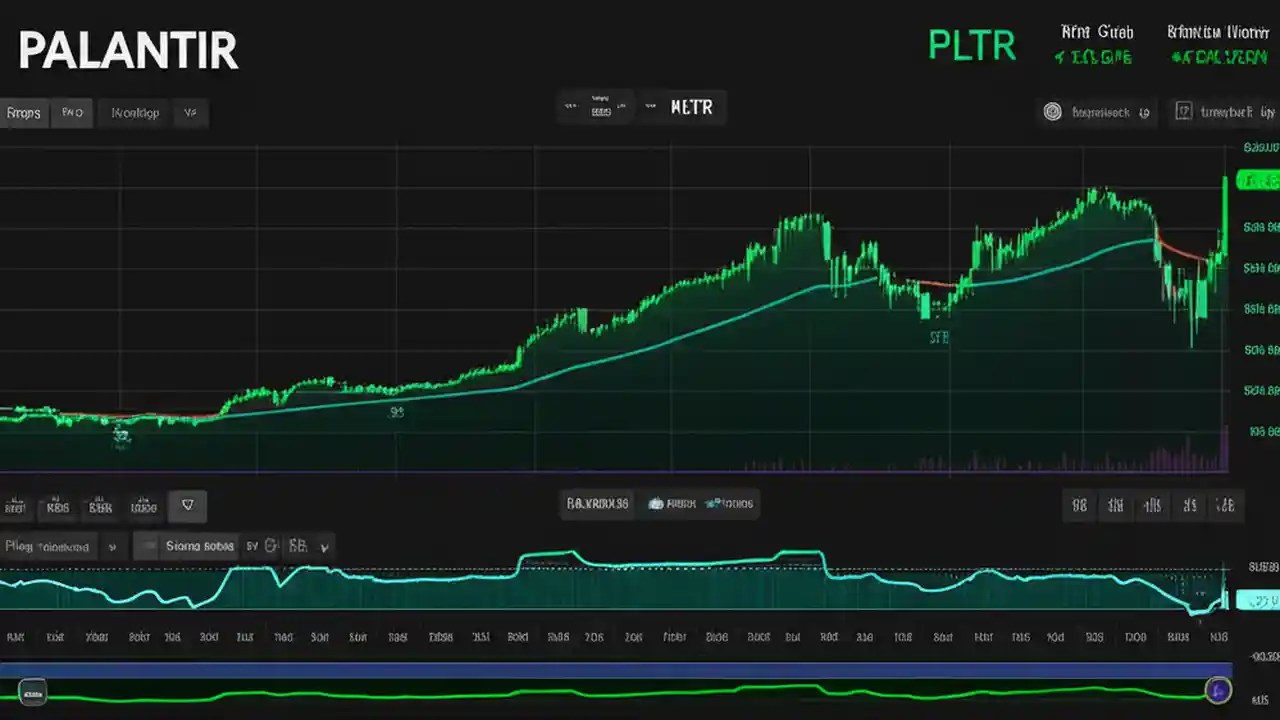The height and width of the screenshot is (720, 1280).
Task: Open the filter dropdown triangle in the lower toolbar
Action: [187, 505]
